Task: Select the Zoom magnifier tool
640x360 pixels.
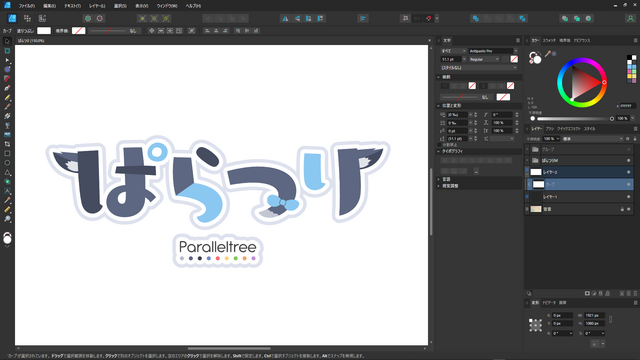Action: pos(7,219)
